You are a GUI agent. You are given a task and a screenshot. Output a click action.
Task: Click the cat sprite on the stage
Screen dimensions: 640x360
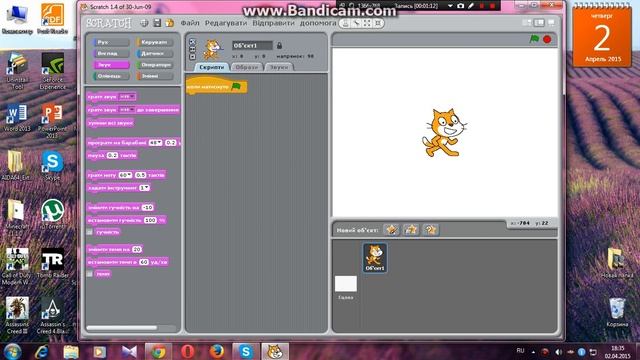[444, 133]
